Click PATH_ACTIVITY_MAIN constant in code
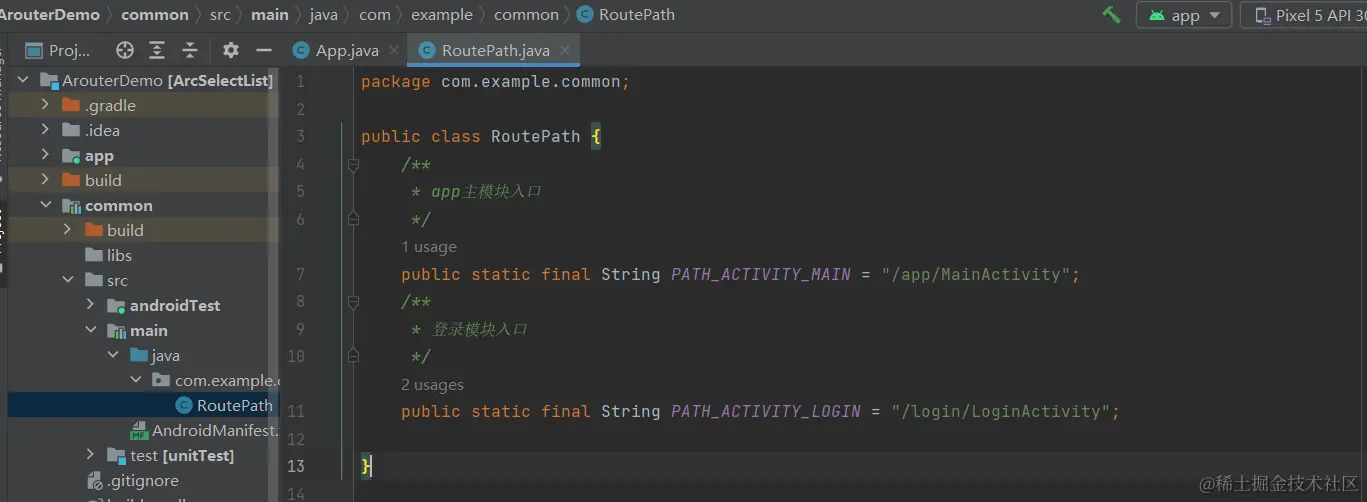Image resolution: width=1367 pixels, height=502 pixels. pos(761,274)
